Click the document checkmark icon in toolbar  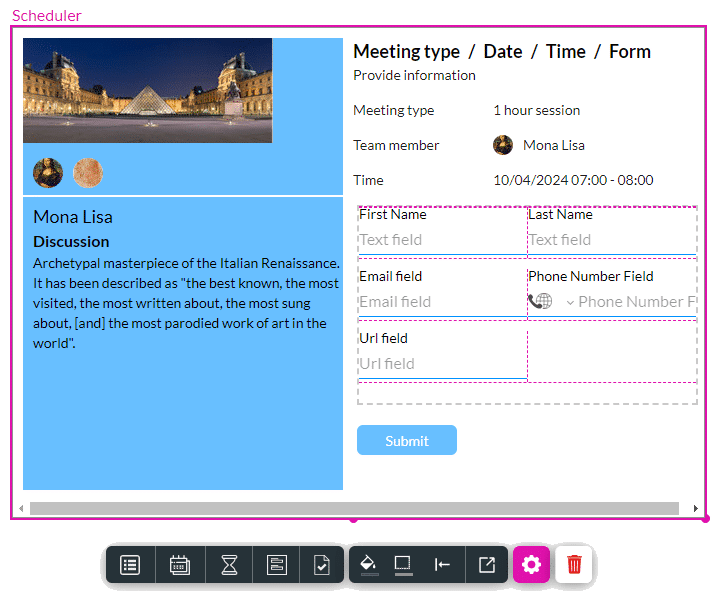[321, 565]
